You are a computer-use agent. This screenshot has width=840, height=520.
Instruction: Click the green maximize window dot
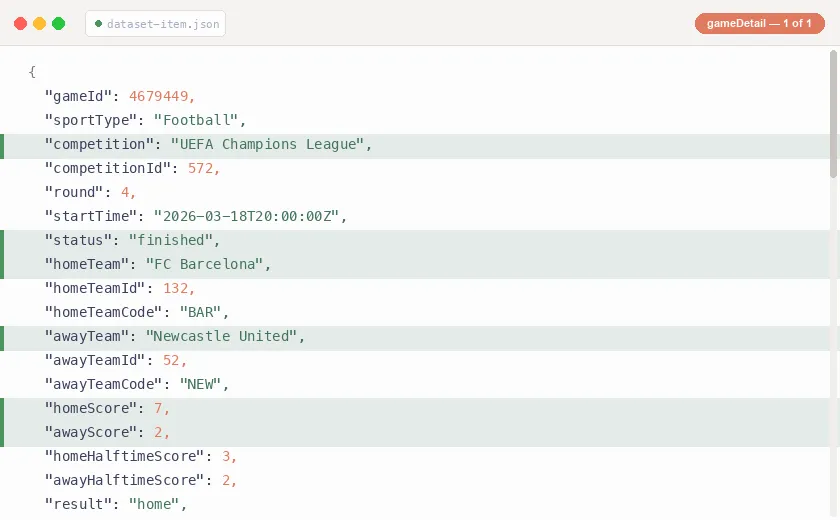coord(59,23)
